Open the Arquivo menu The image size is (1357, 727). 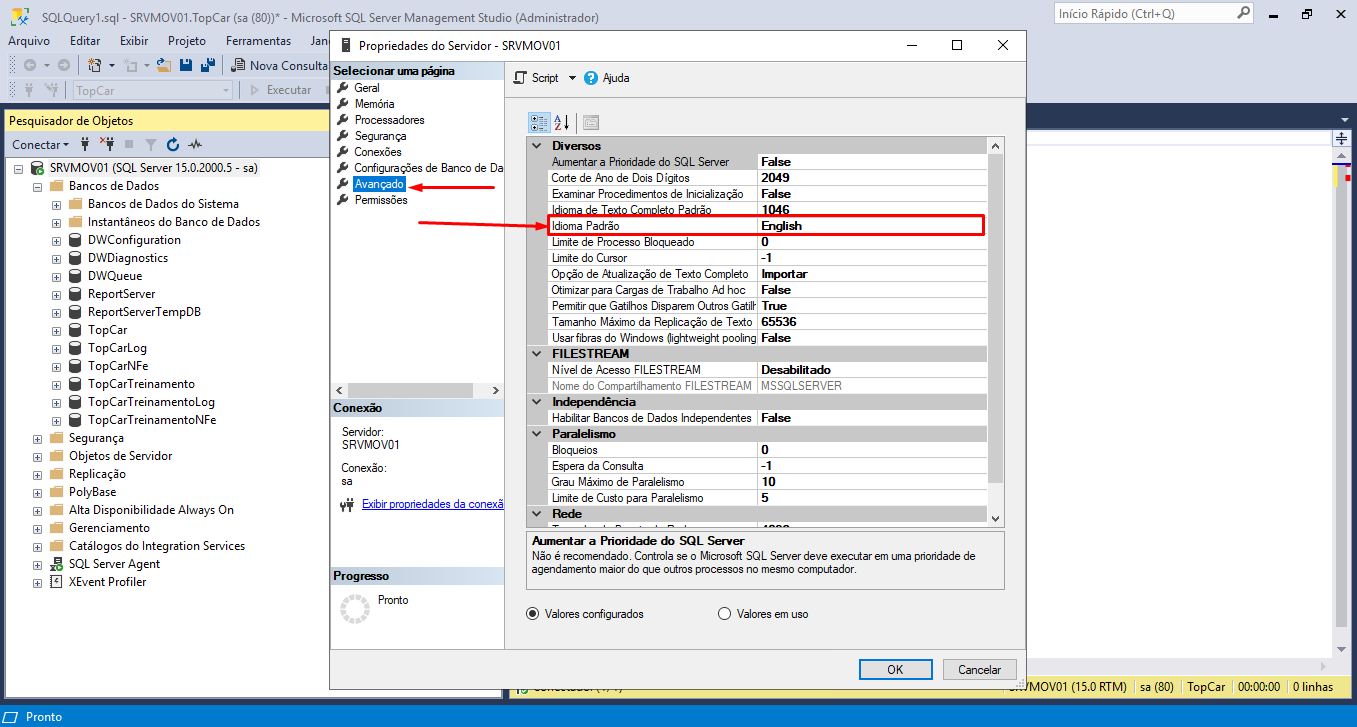(x=29, y=41)
